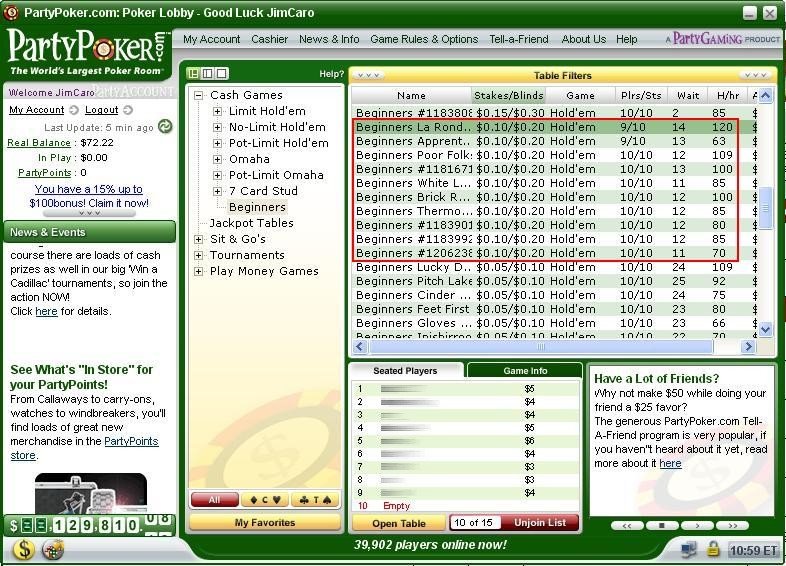Sort tables by Plrs/Sts column
This screenshot has height=566, width=786.
pyautogui.click(x=641, y=95)
